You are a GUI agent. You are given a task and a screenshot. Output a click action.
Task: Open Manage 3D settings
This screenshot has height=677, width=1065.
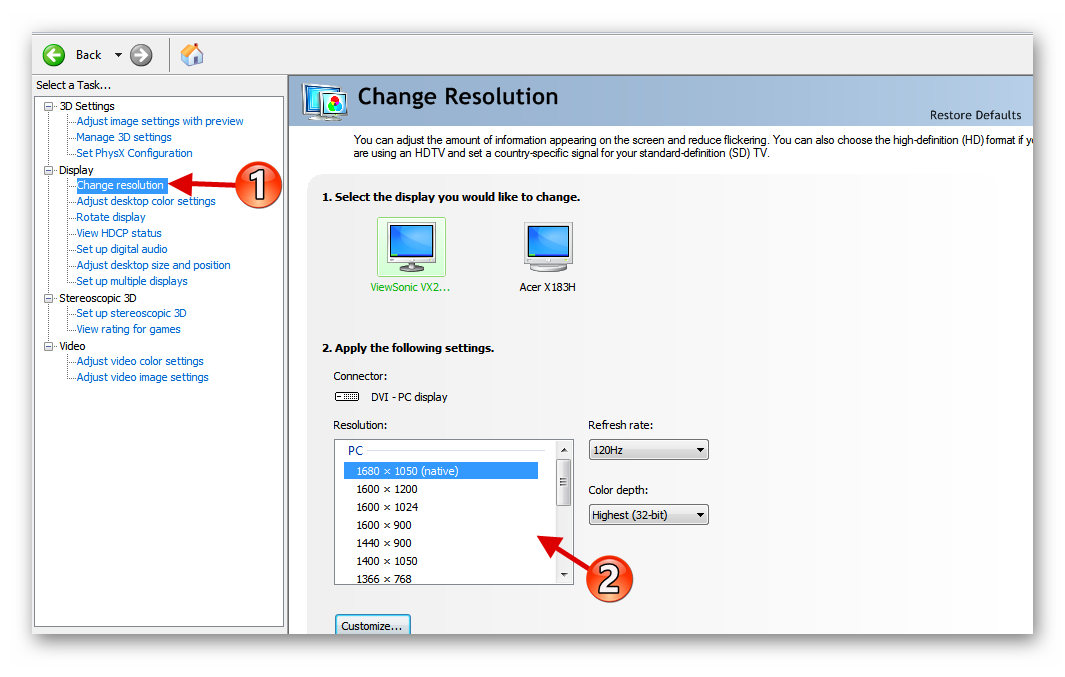pos(124,137)
